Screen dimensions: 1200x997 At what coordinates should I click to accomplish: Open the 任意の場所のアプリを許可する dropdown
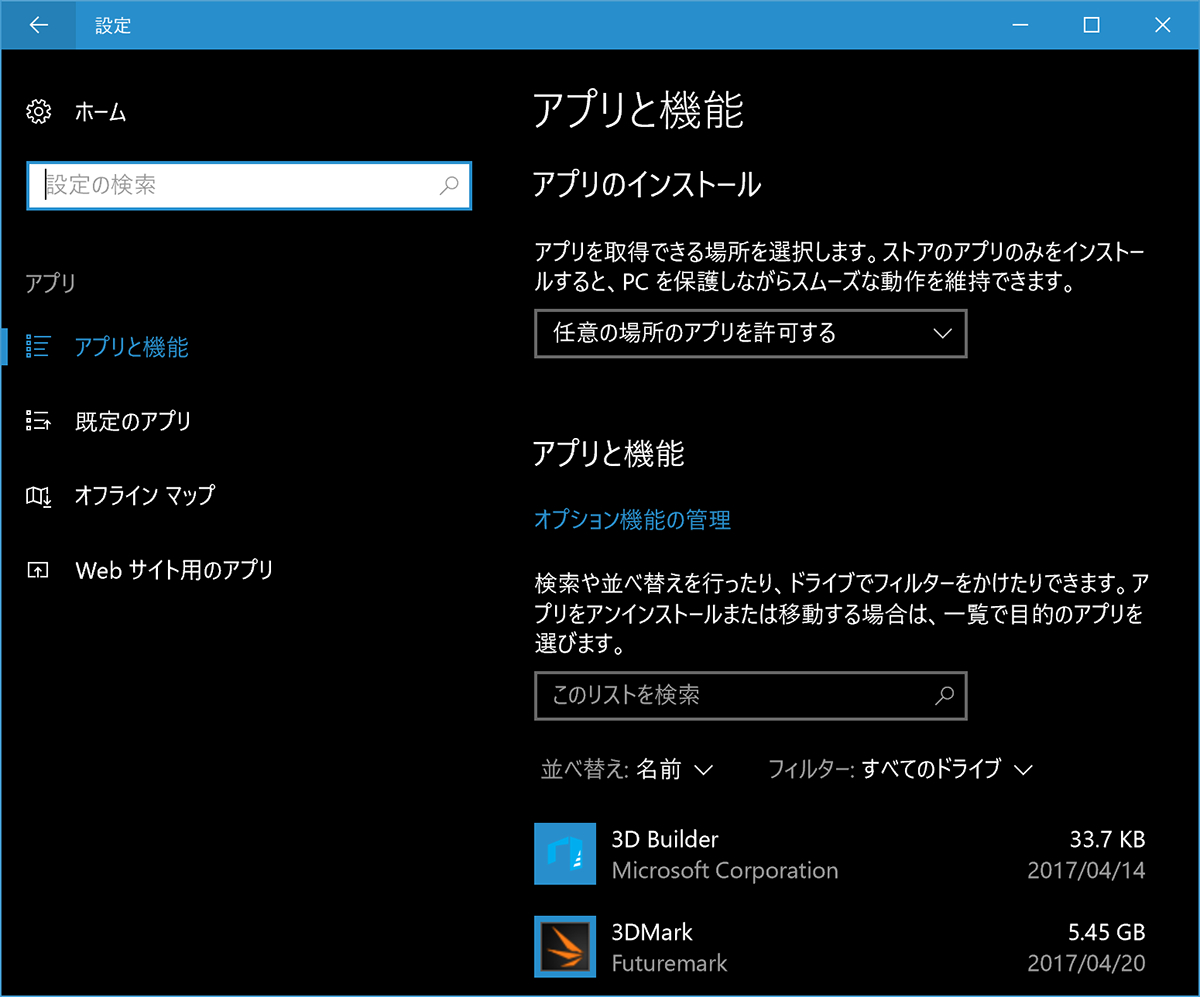(750, 333)
